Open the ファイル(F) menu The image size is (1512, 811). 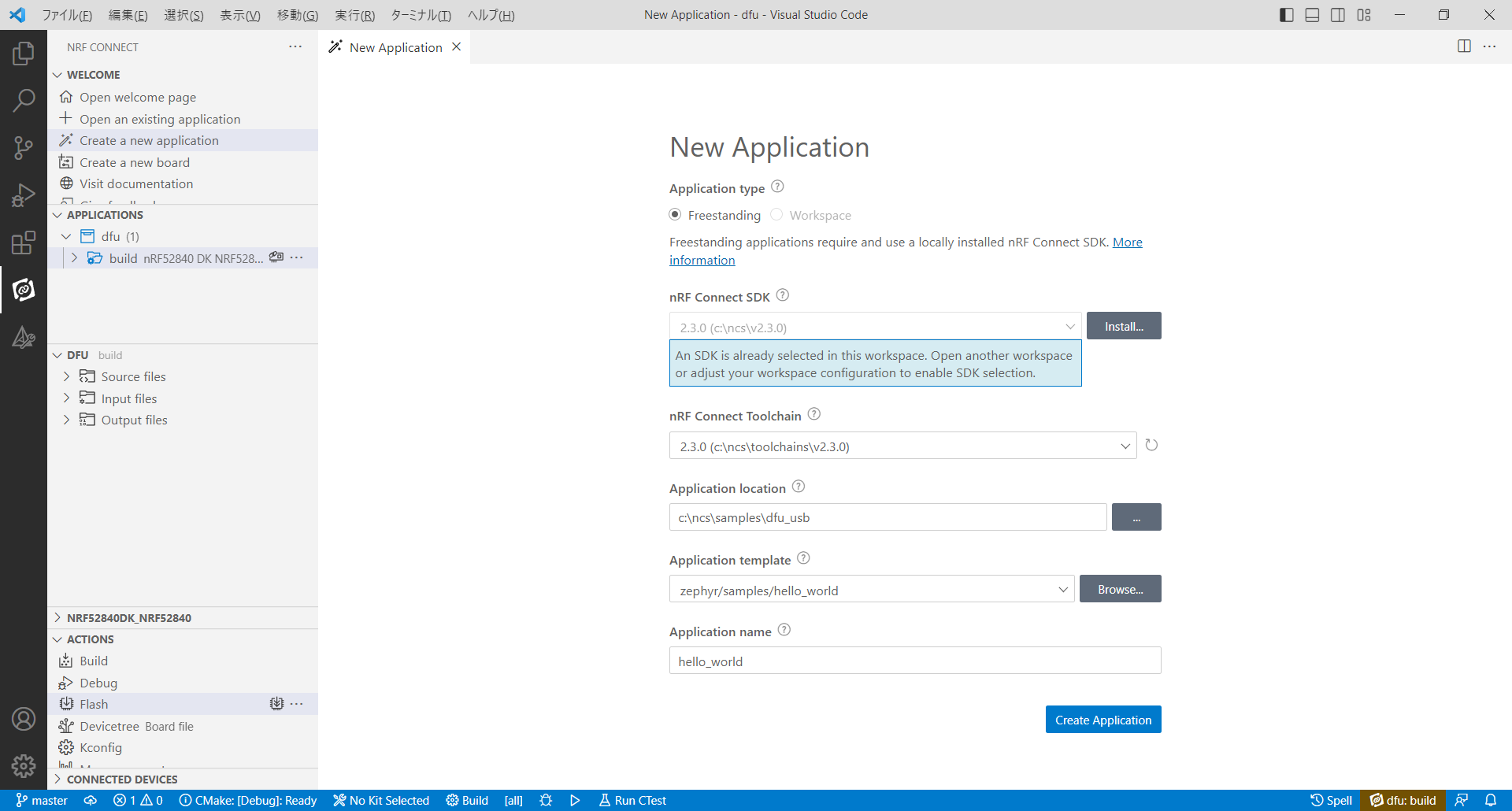67,15
